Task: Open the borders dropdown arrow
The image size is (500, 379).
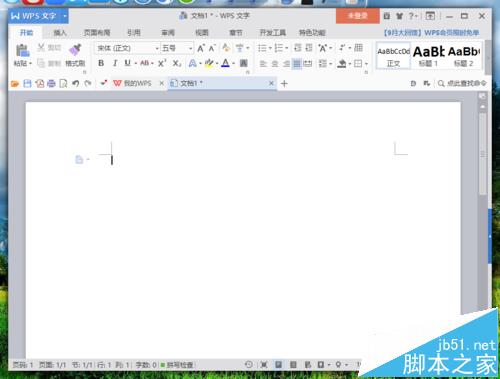Action: click(366, 64)
